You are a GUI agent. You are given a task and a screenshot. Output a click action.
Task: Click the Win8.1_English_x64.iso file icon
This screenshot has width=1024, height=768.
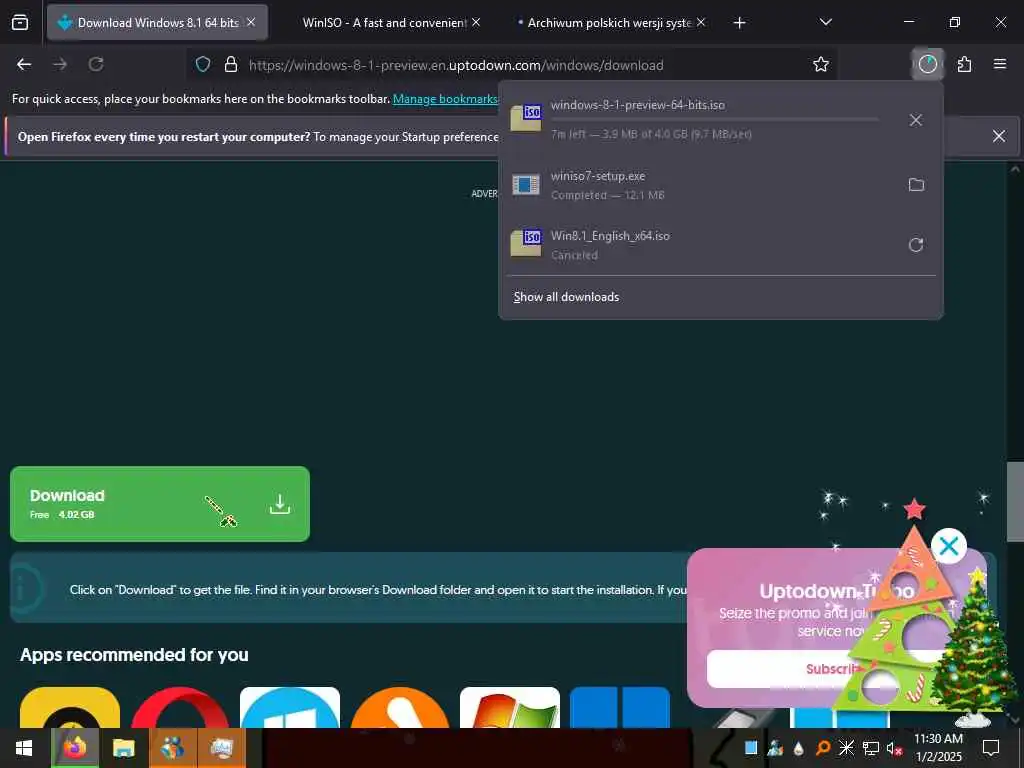coord(526,243)
